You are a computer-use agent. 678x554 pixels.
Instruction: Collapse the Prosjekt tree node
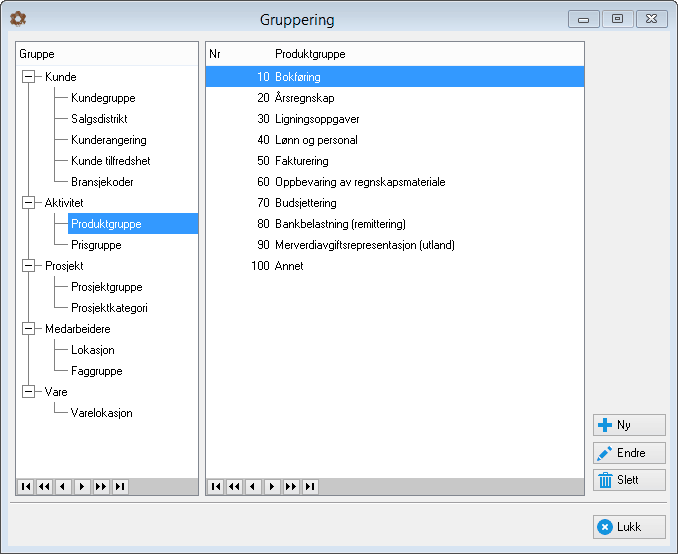(x=29, y=266)
